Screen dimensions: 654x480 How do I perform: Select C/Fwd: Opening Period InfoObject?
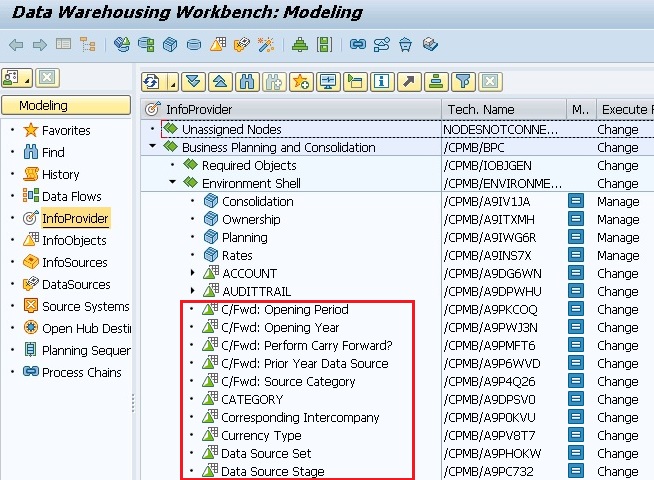[284, 309]
